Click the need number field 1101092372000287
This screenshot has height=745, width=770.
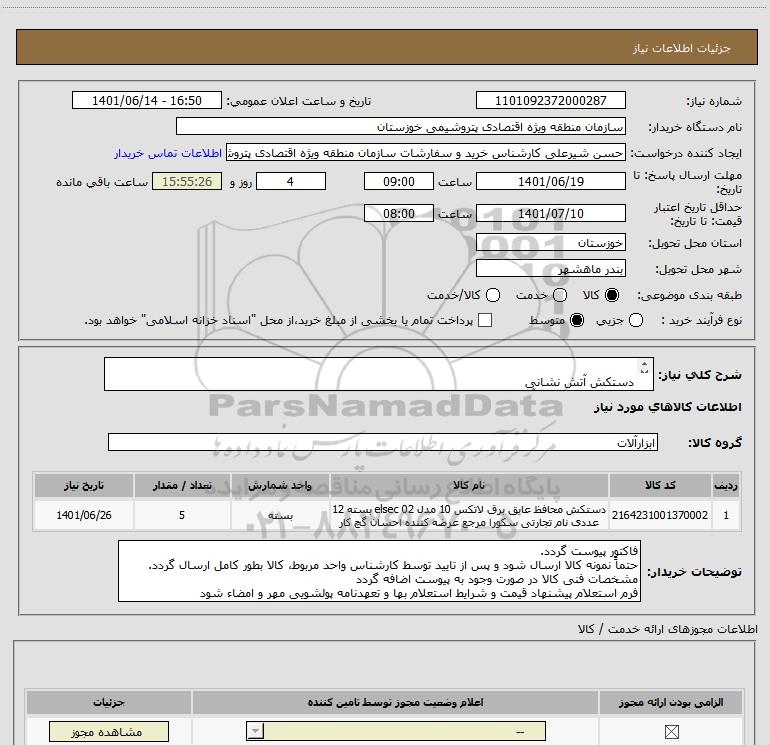point(550,100)
